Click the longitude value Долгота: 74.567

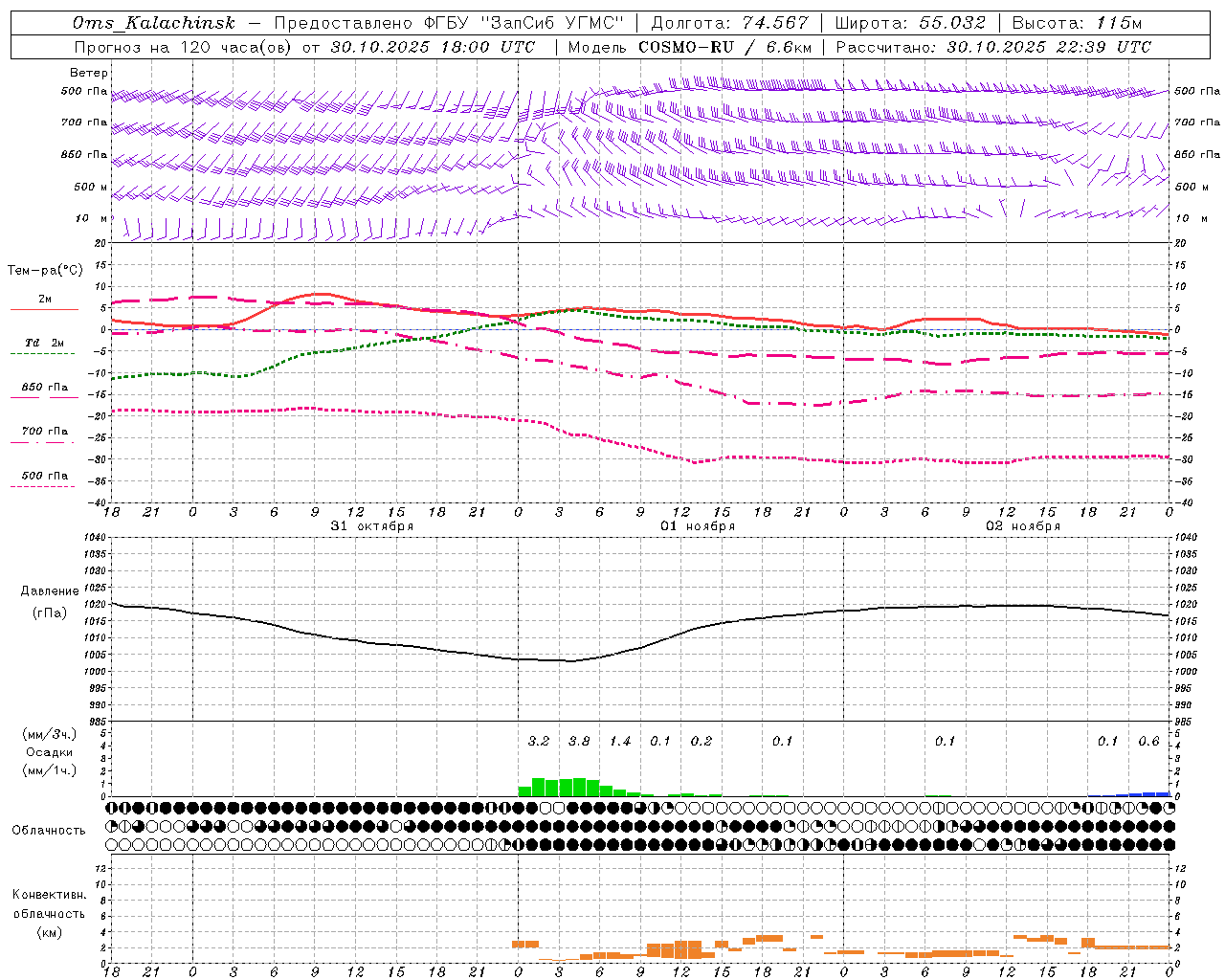[x=730, y=23]
